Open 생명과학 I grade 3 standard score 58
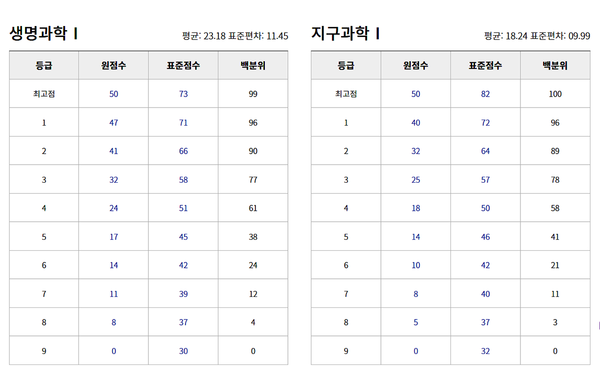This screenshot has width=600, height=380. (x=183, y=179)
